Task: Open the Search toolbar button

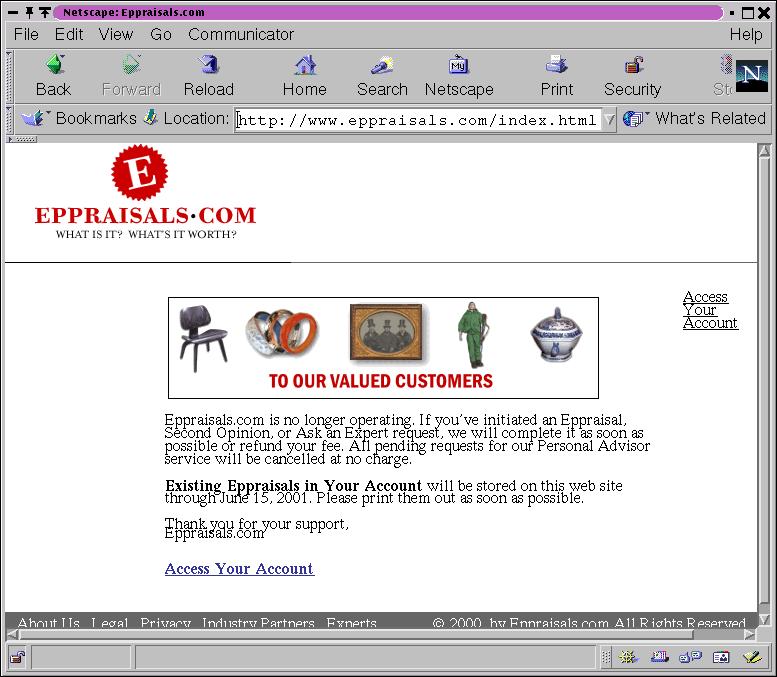Action: point(382,76)
